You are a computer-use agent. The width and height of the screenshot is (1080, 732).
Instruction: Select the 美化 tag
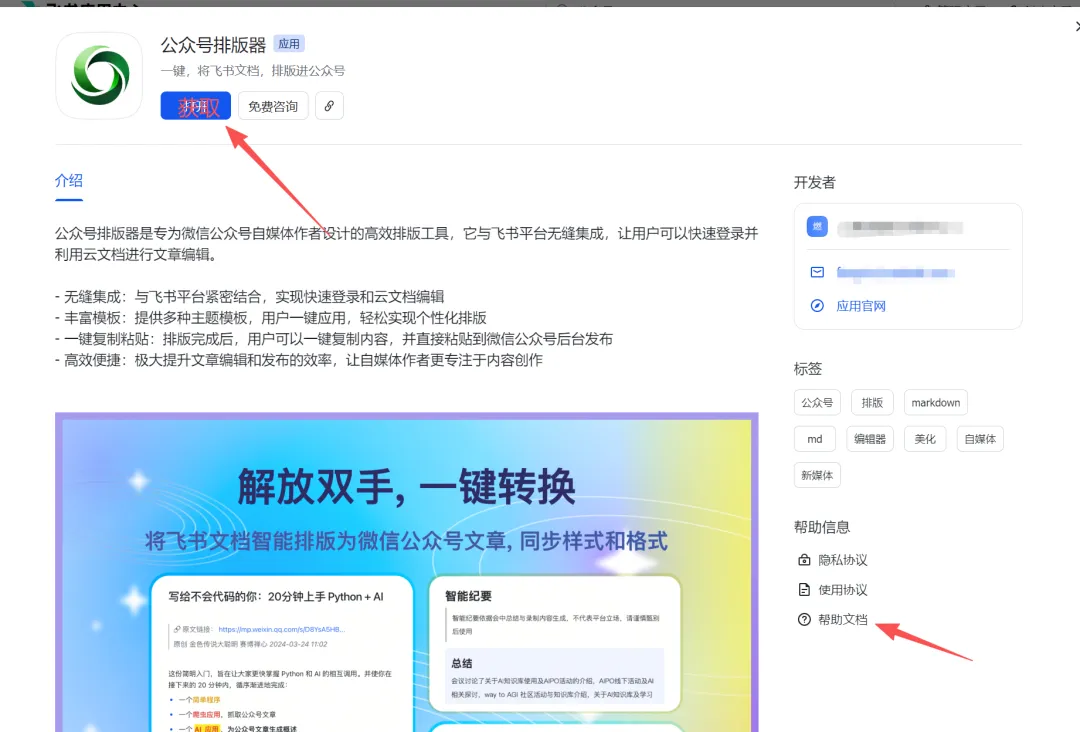point(925,439)
